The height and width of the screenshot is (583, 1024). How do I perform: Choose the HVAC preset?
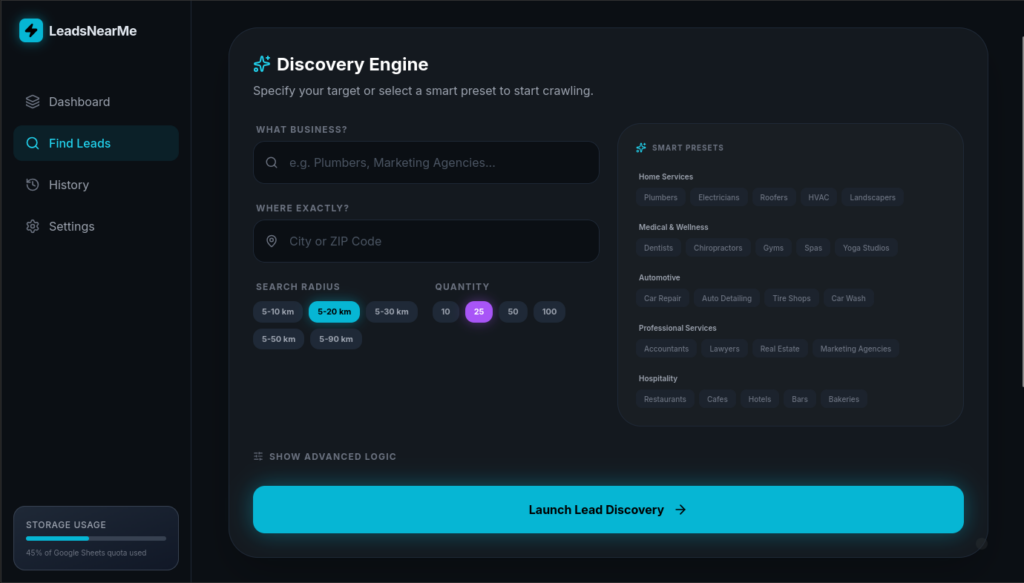pos(818,197)
